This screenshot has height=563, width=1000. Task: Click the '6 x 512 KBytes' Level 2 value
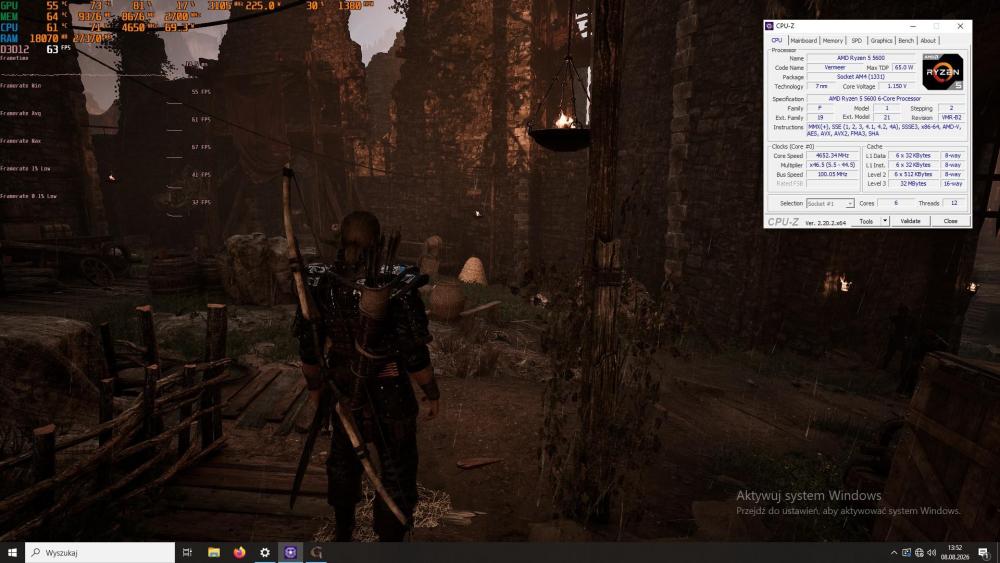click(x=913, y=174)
